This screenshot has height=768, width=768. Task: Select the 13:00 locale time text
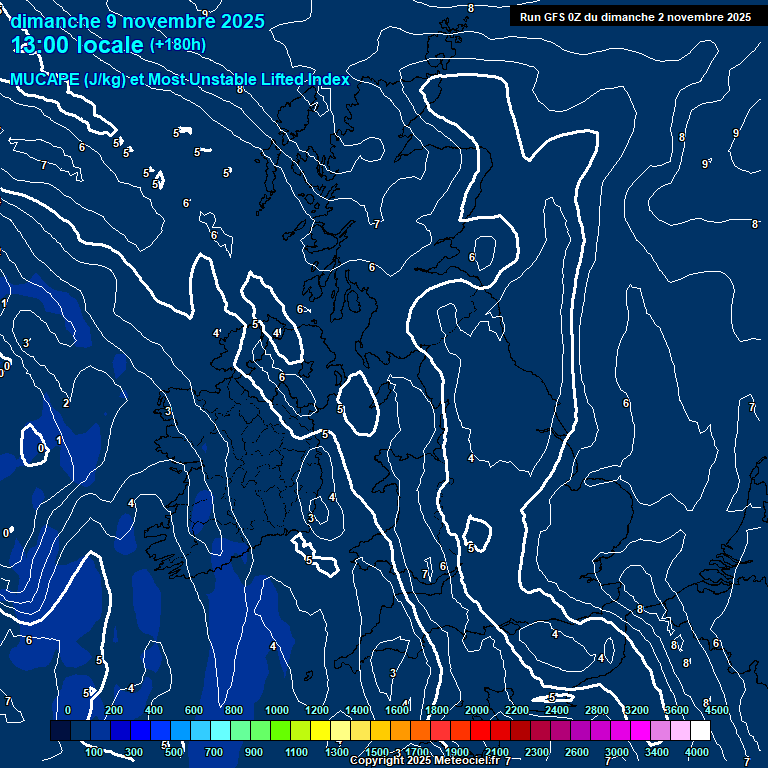click(78, 45)
